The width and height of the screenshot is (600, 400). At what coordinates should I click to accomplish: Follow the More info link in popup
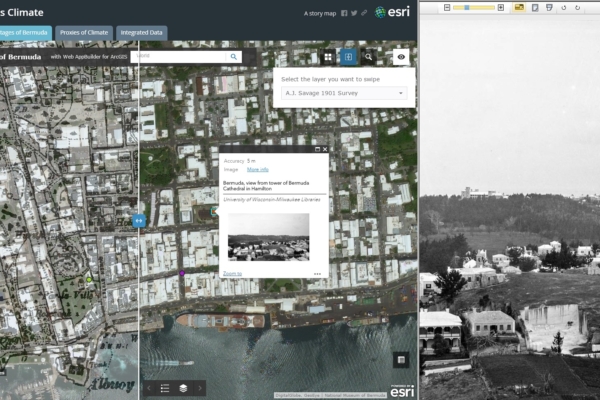pos(257,170)
